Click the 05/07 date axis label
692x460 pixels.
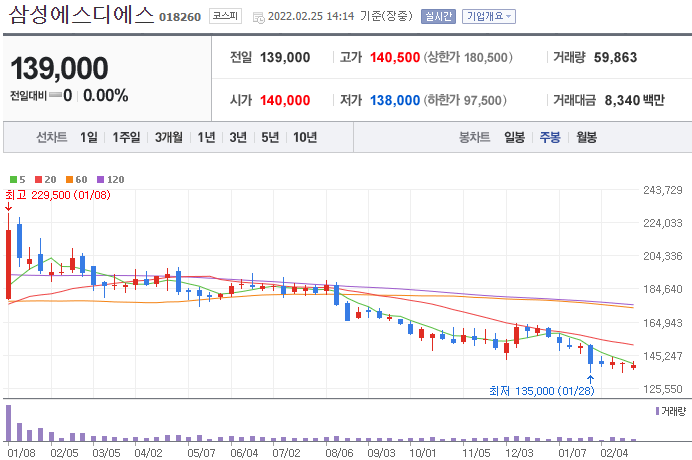coord(201,453)
